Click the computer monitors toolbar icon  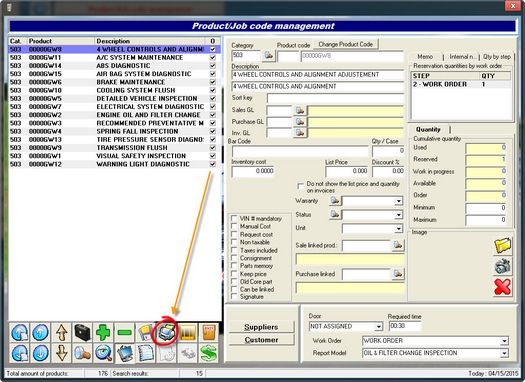click(x=125, y=353)
